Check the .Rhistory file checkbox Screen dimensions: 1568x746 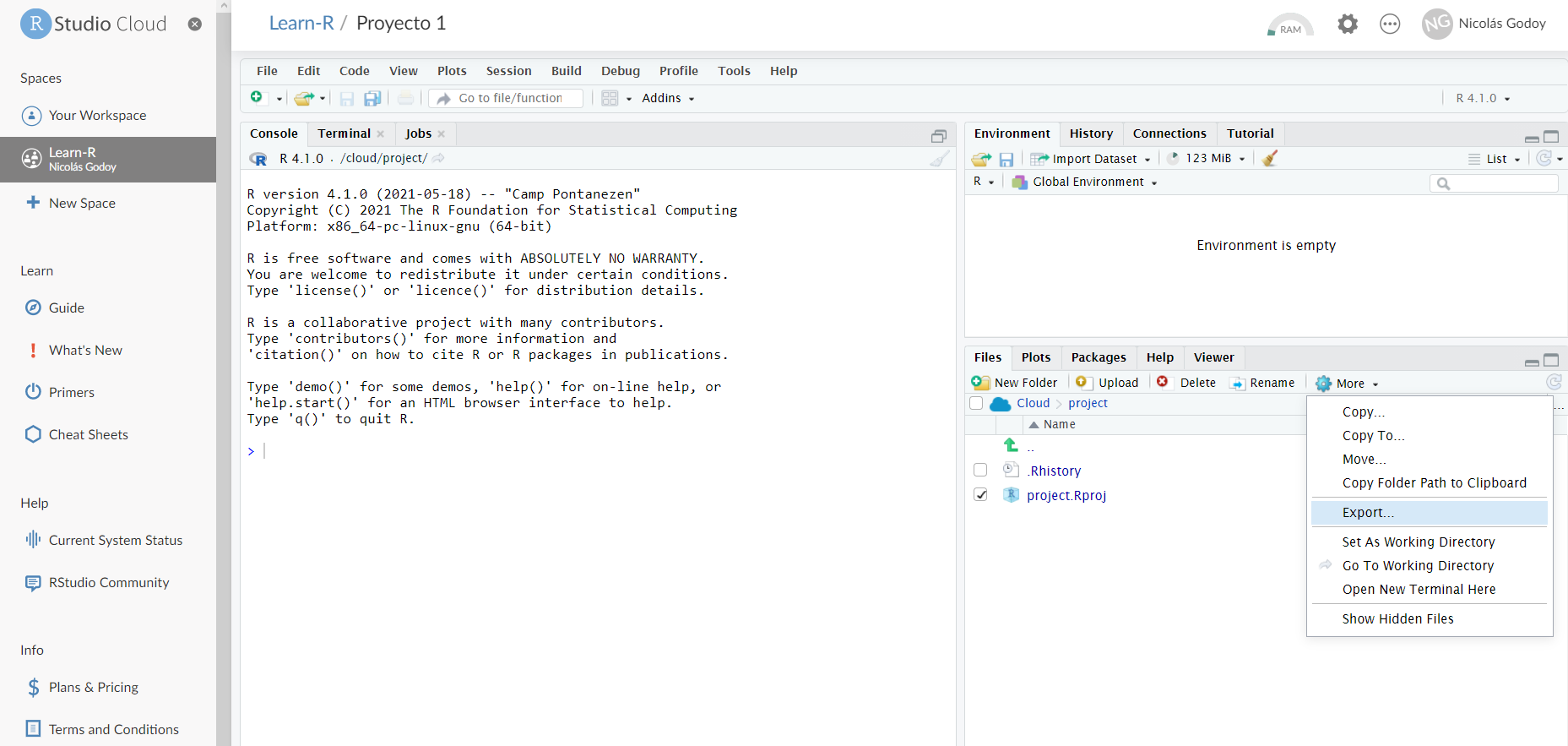[x=980, y=471]
